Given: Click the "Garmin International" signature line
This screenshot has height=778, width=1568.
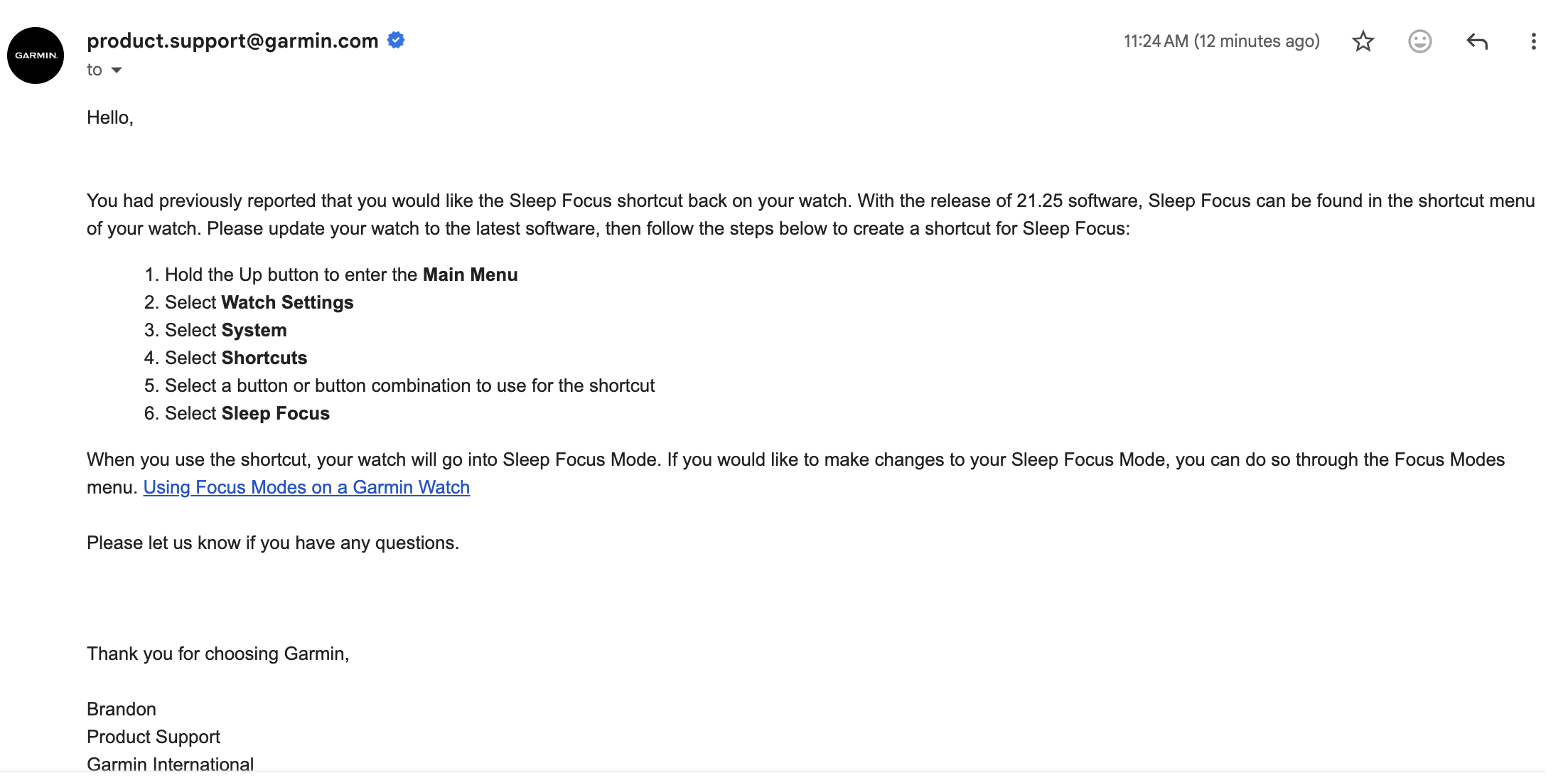Looking at the screenshot, I should click(x=170, y=764).
